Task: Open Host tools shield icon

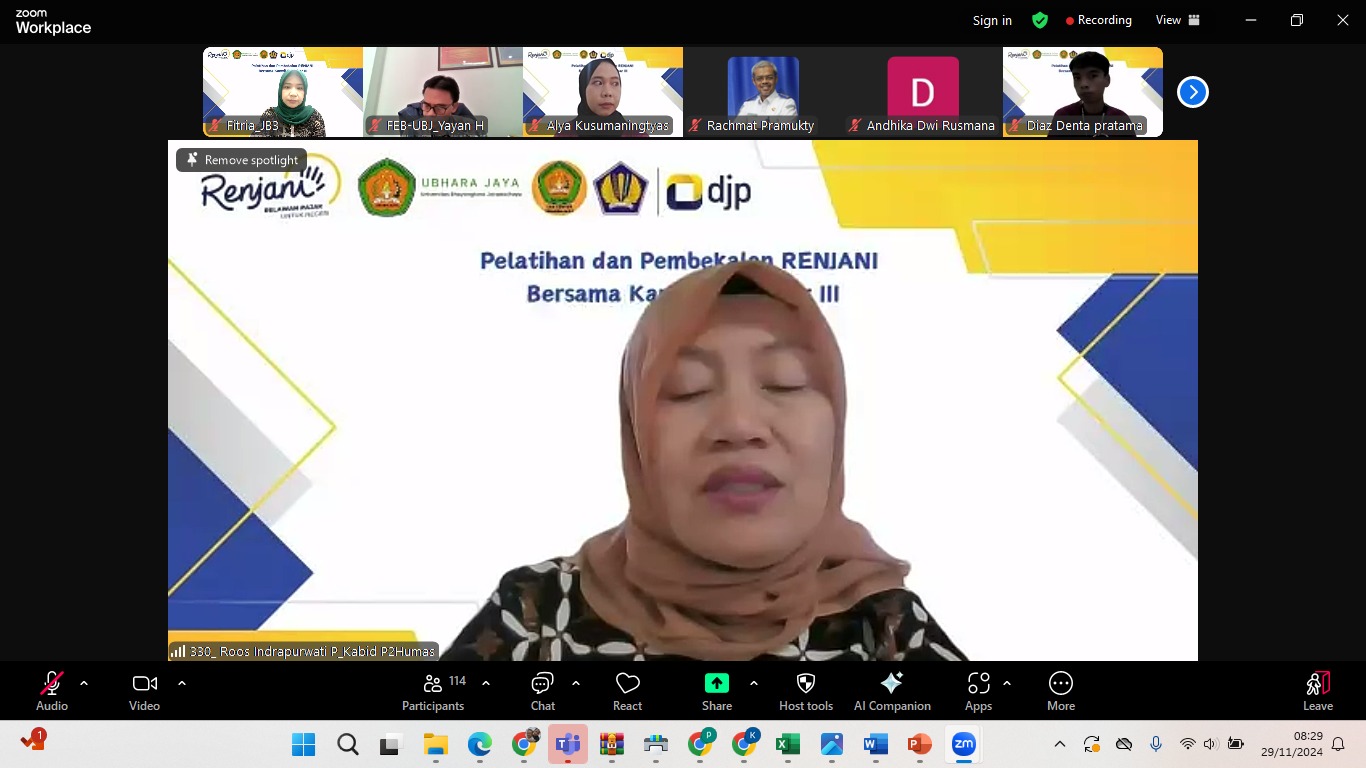Action: 805,691
